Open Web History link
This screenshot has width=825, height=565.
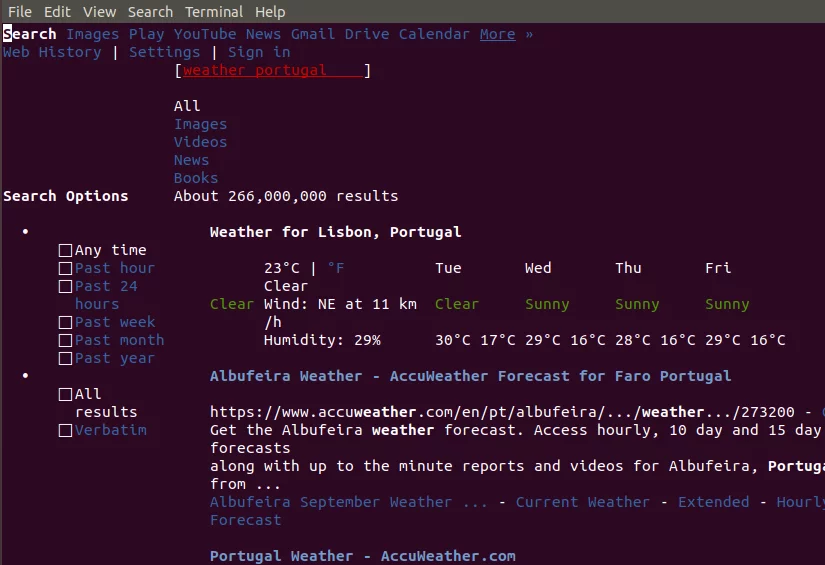pos(52,52)
